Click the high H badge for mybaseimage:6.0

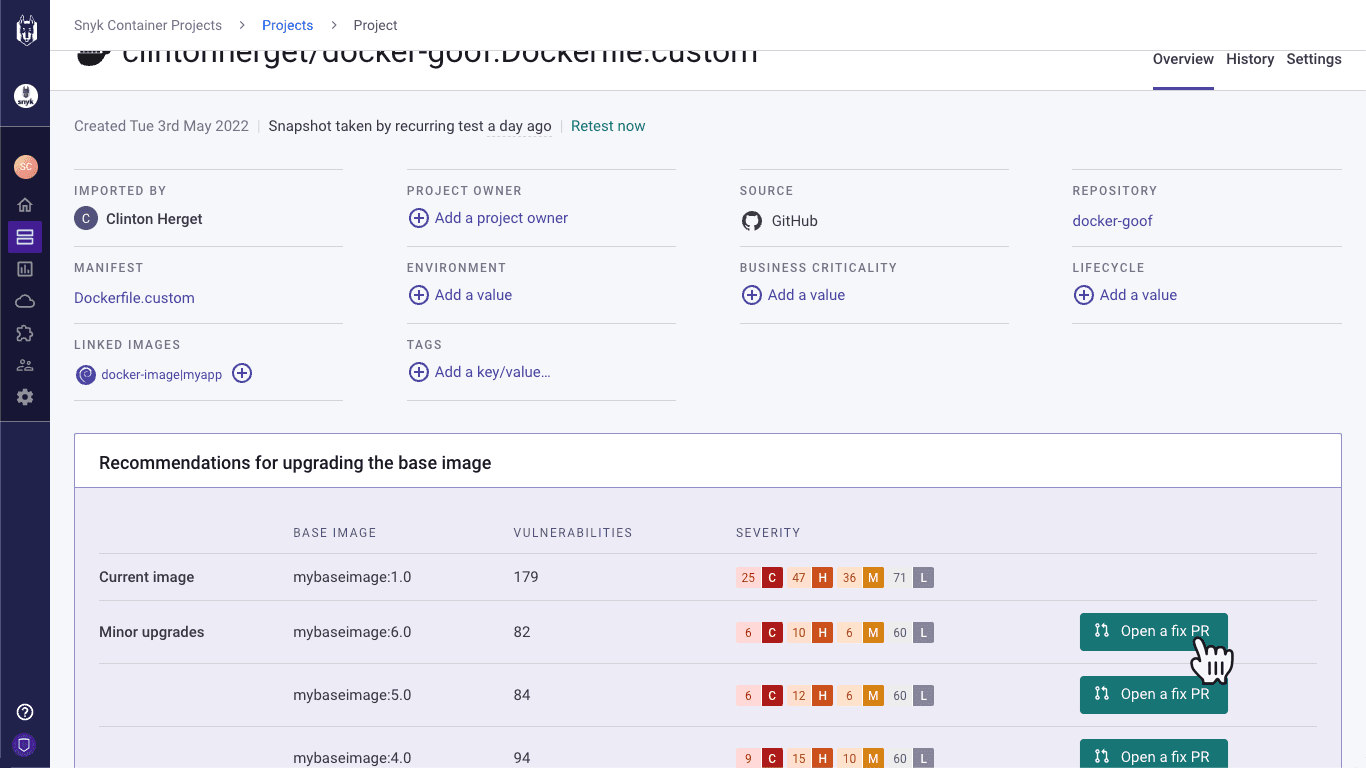[822, 633]
